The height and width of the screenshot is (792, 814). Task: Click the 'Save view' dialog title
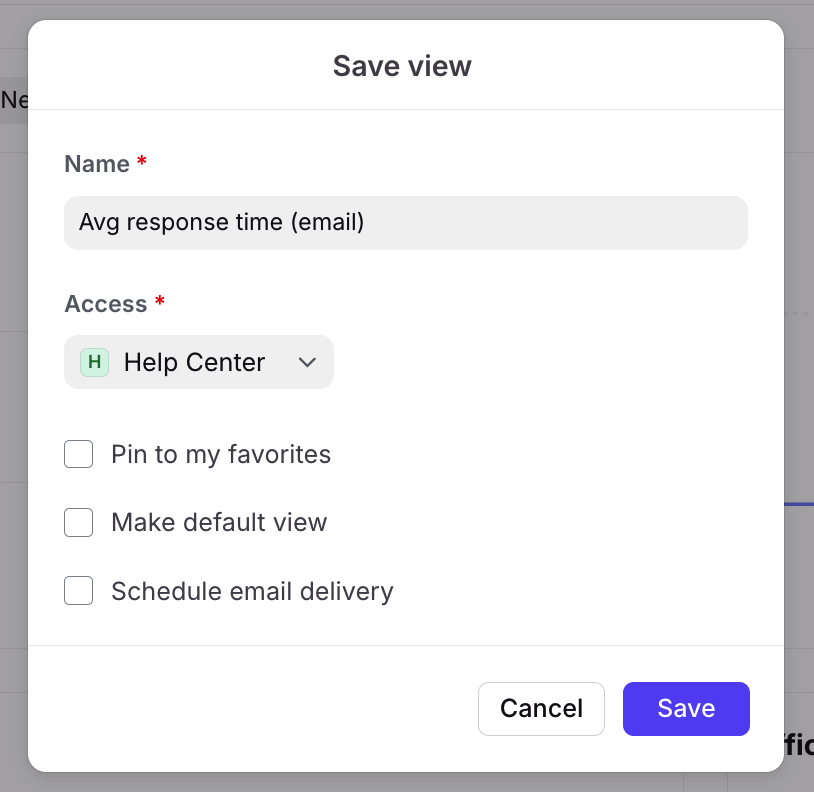[402, 66]
